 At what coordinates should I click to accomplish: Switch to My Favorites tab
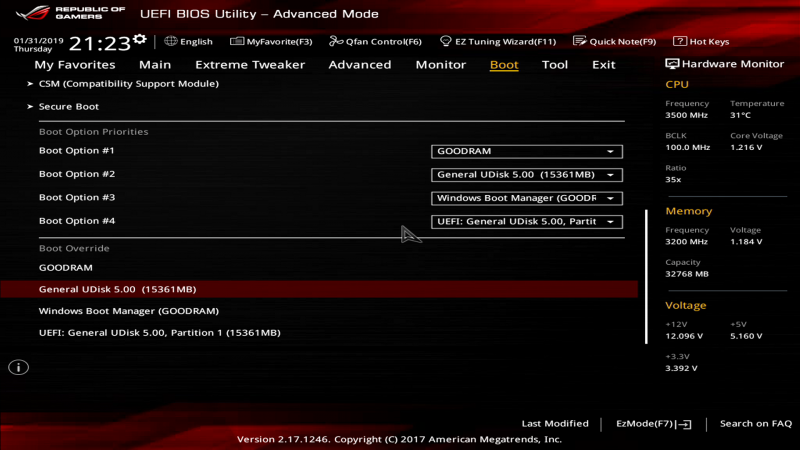click(x=75, y=65)
